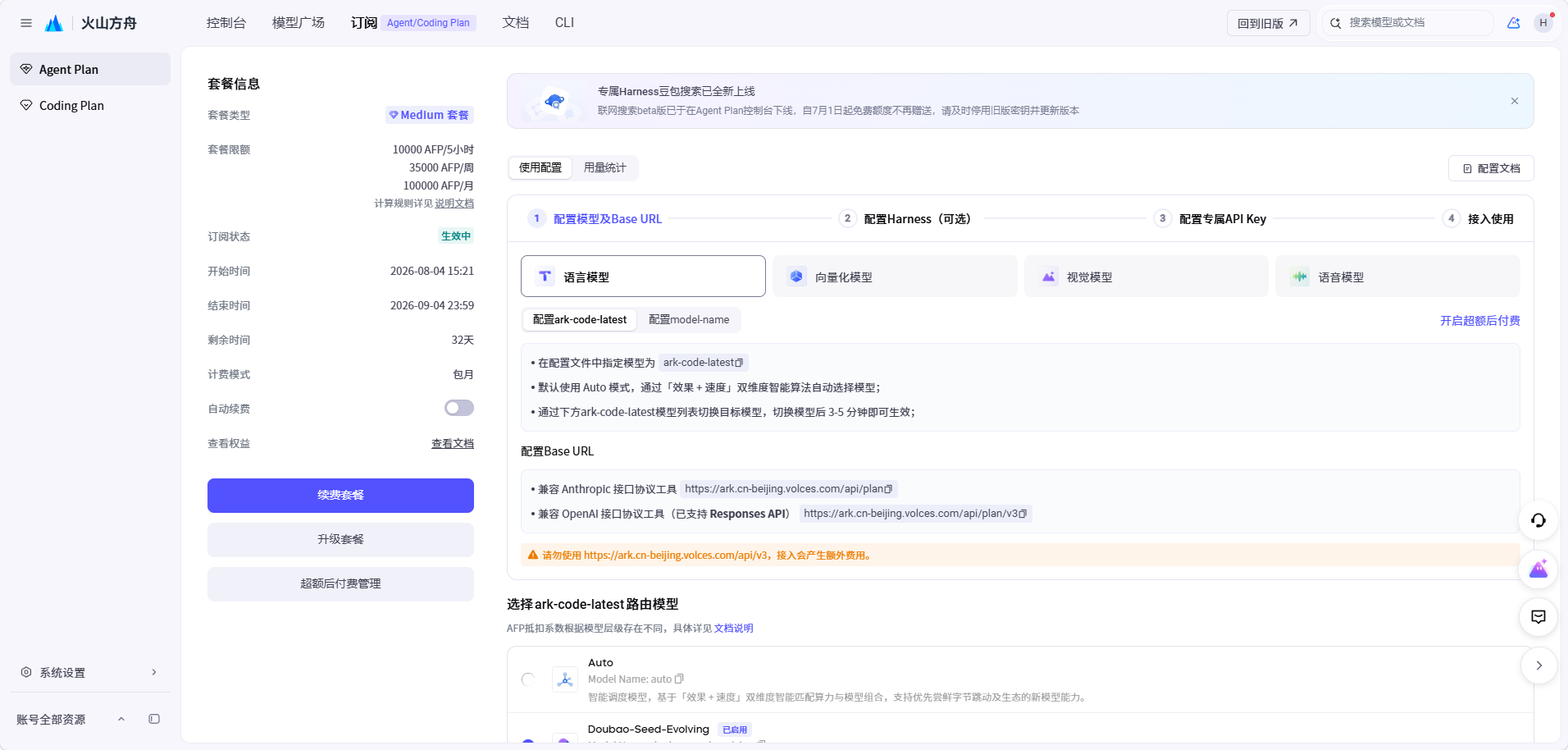Click the Auto model logo icon
Image resolution: width=1568 pixels, height=750 pixels.
[565, 679]
